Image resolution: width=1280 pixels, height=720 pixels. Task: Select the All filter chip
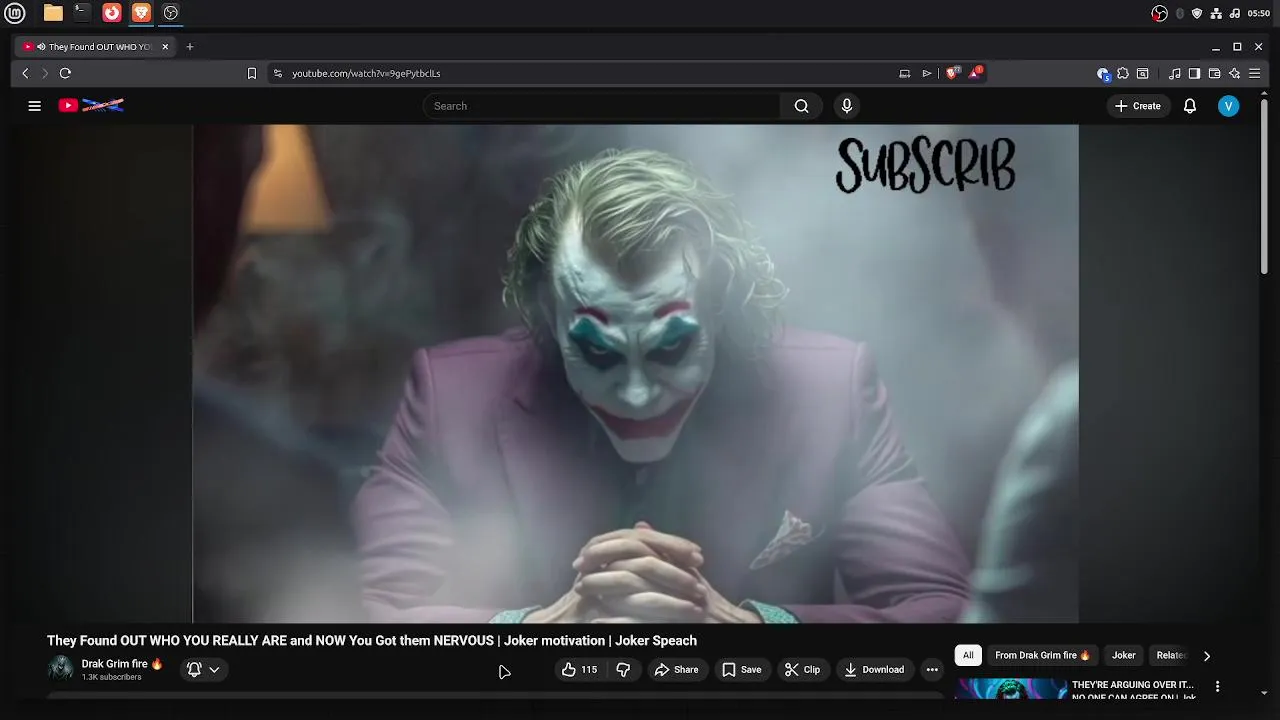(968, 656)
